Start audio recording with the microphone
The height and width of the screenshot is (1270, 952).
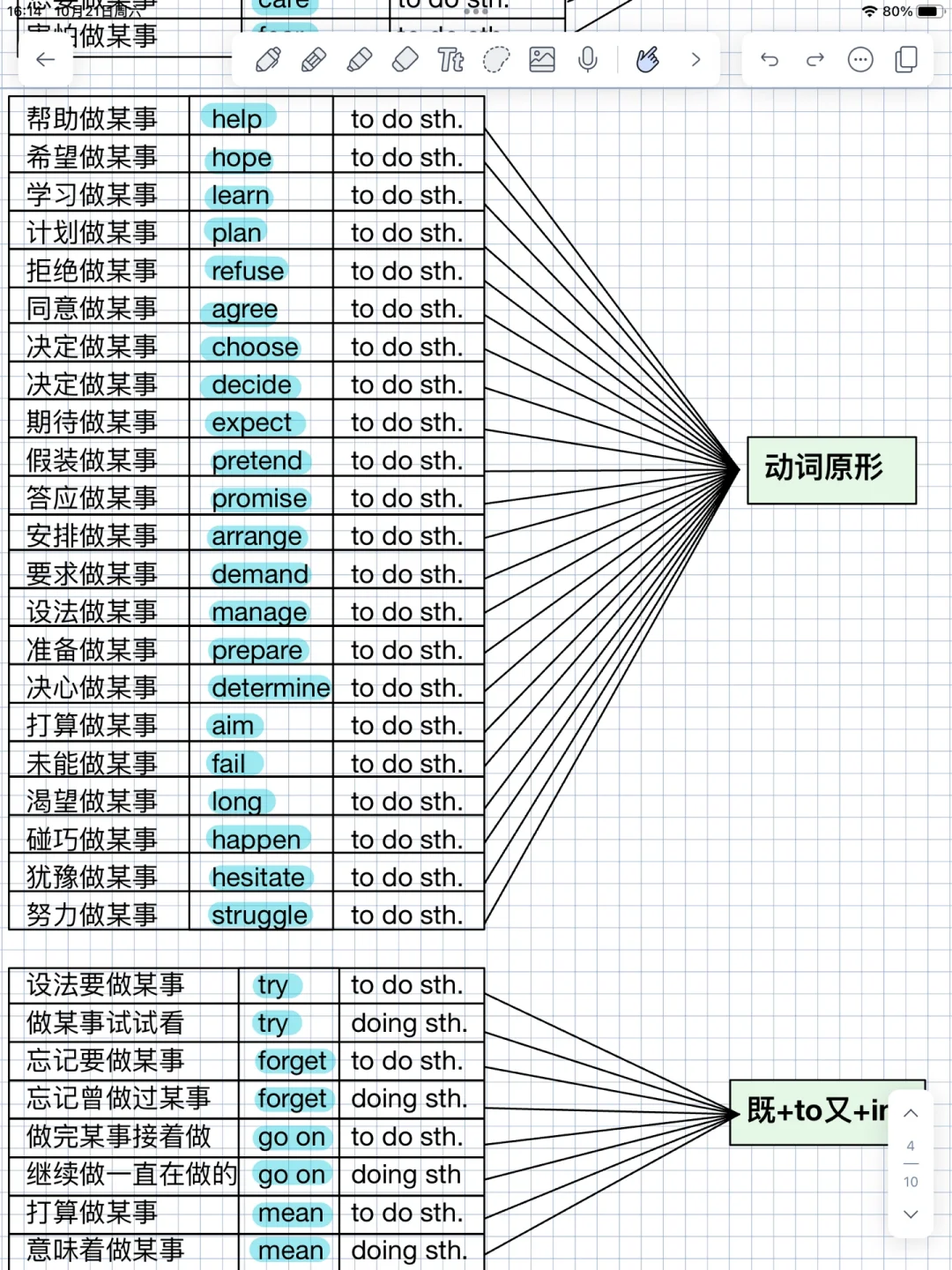point(588,60)
